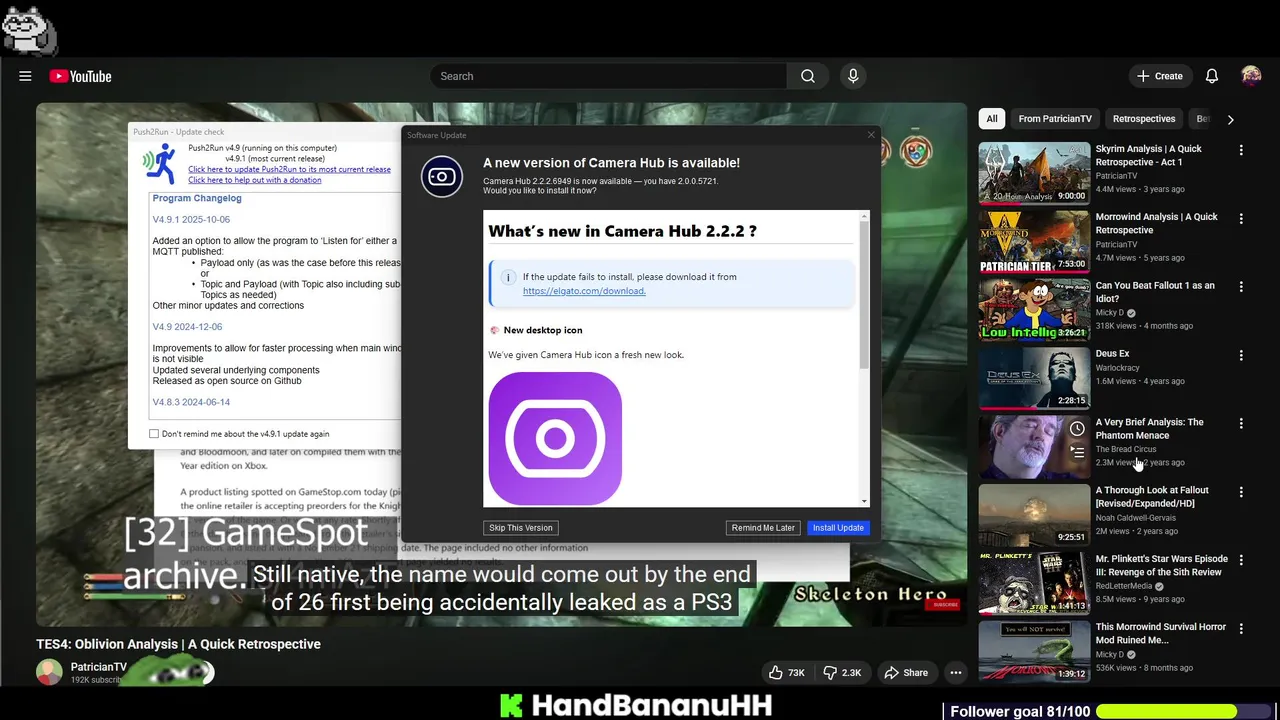The image size is (1280, 720).
Task: Open options for Morrowind Analysis video
Action: tap(1241, 218)
